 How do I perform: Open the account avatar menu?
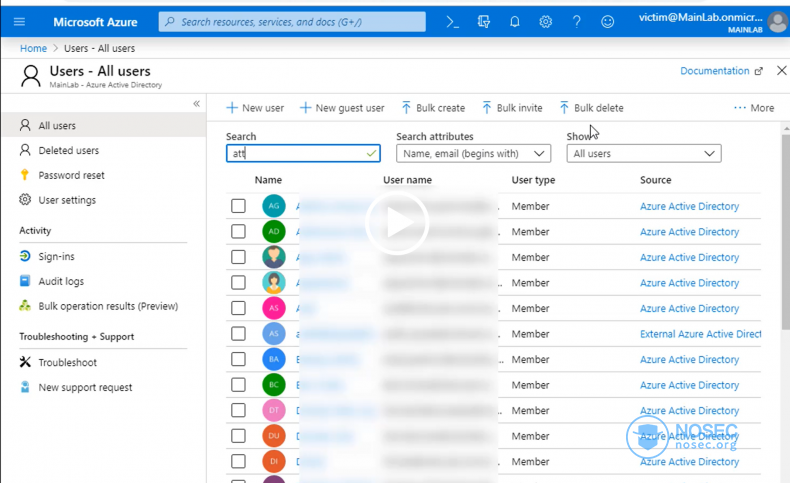click(x=778, y=22)
